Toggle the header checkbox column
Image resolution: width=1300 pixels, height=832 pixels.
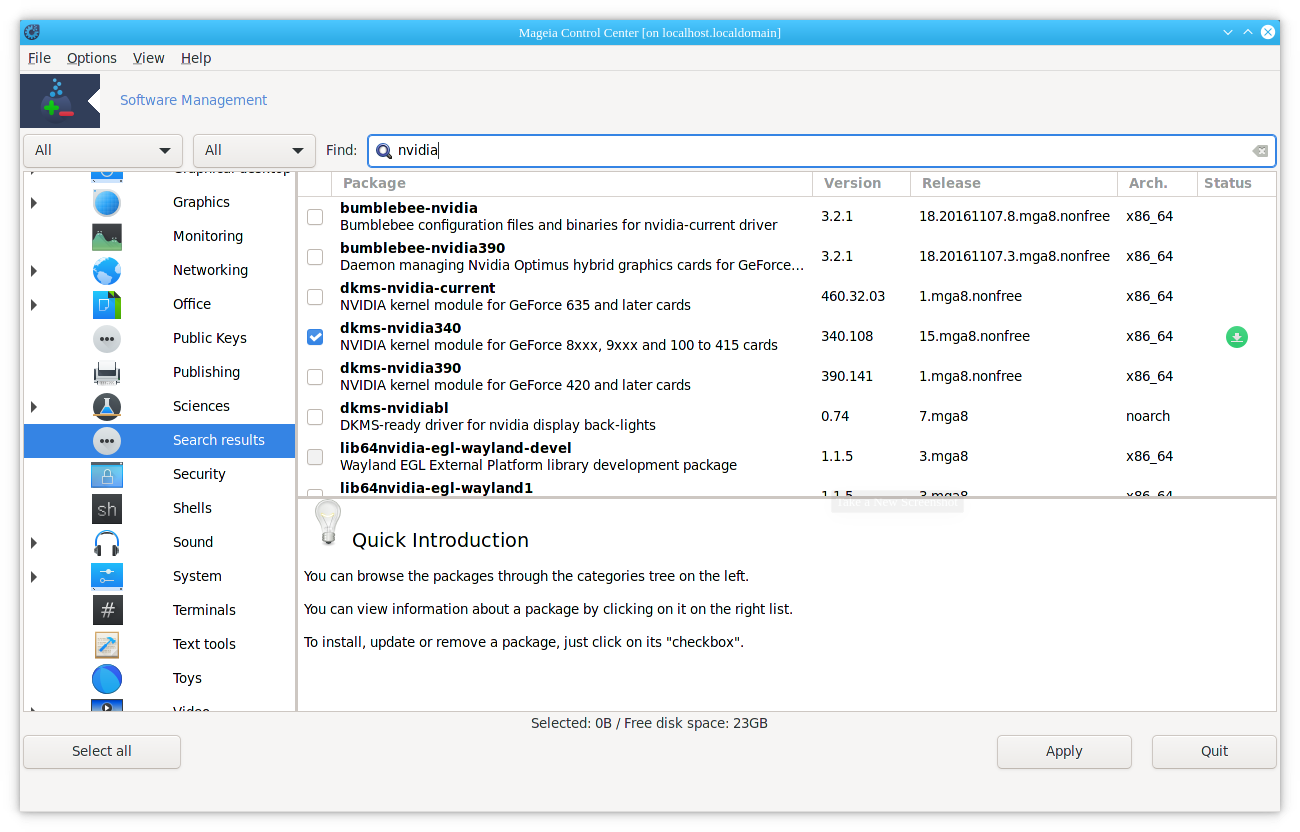pos(315,183)
